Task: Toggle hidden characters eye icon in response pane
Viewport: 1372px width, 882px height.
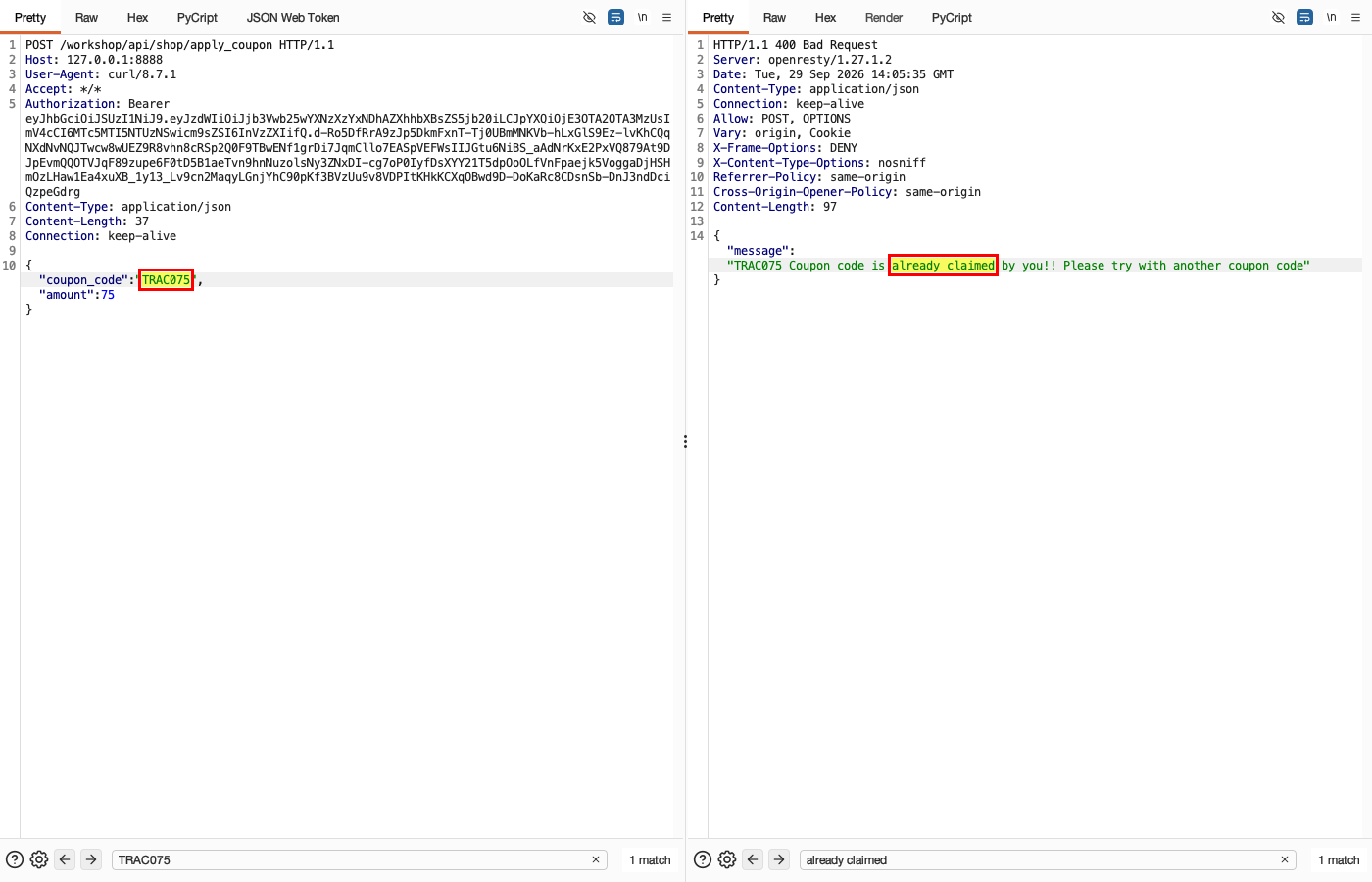Action: [x=1278, y=17]
